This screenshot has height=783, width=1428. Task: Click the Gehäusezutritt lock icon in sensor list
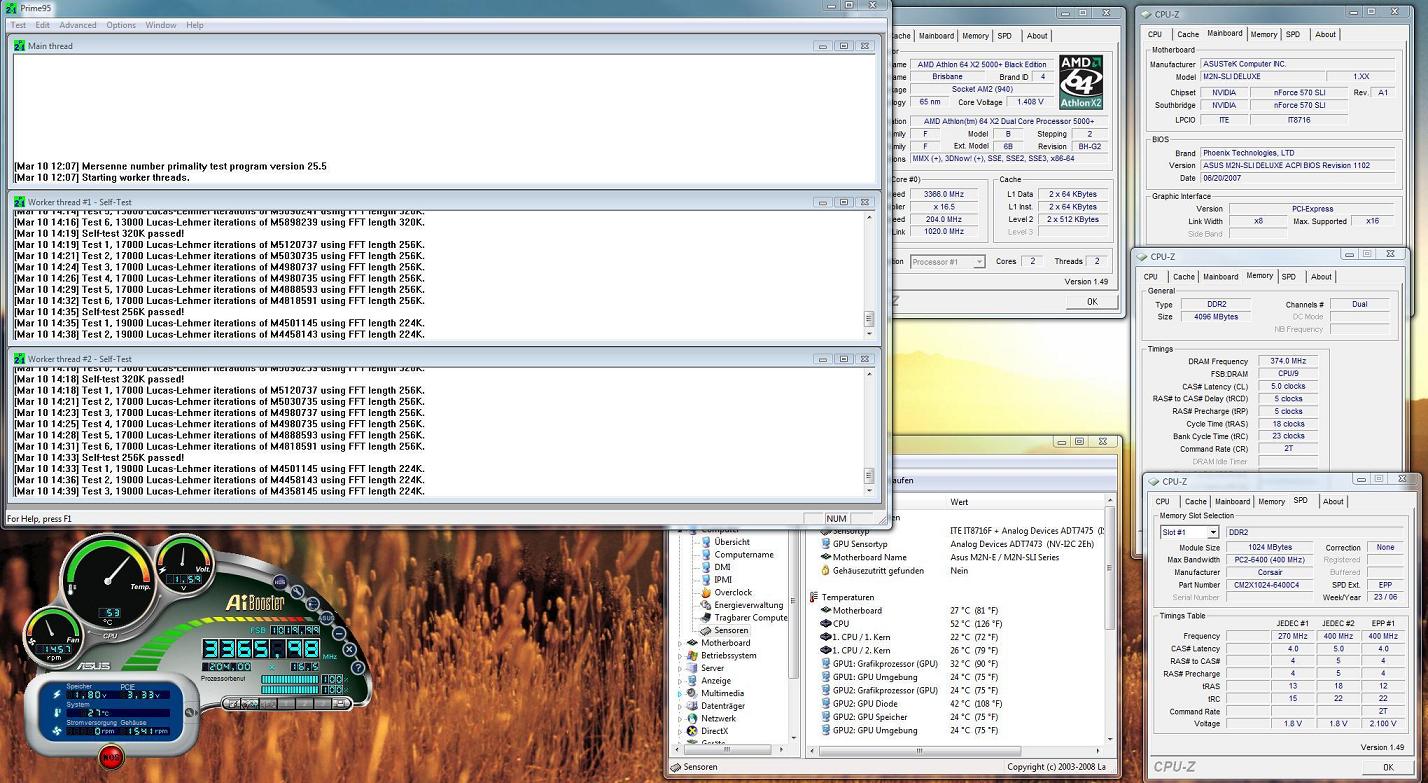[826, 571]
